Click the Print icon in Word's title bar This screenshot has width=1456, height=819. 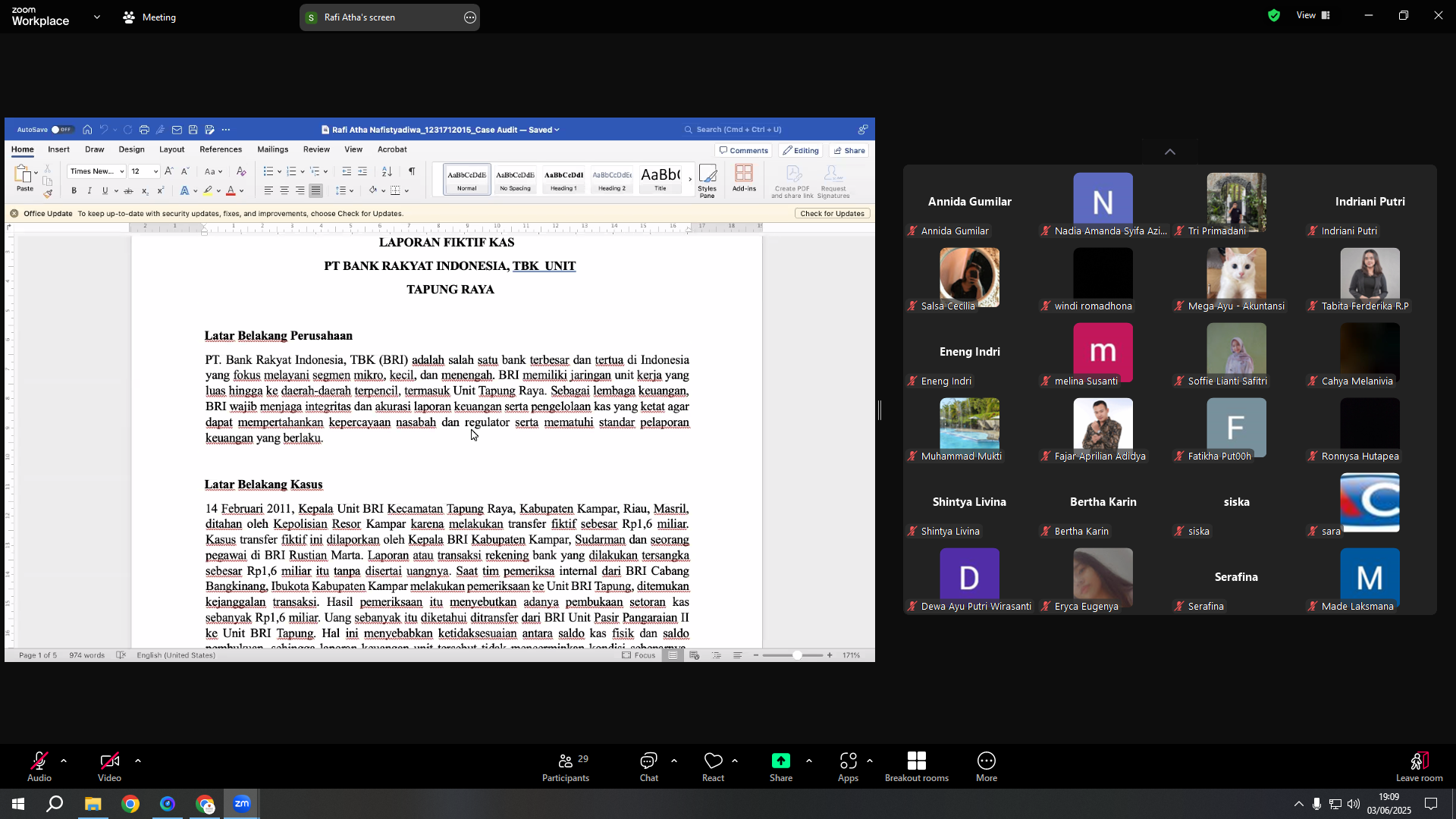[x=144, y=130]
